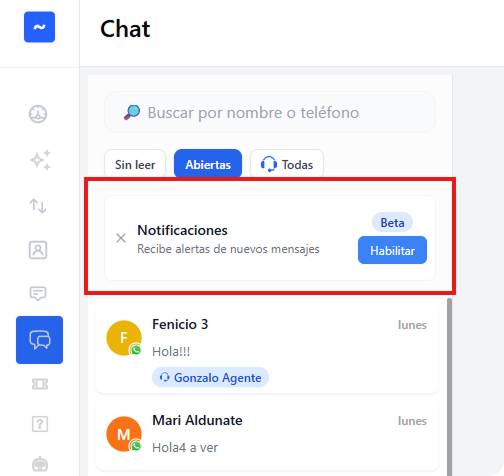The image size is (504, 476).
Task: Open the up-down arrows icon in sidebar
Action: 38,206
